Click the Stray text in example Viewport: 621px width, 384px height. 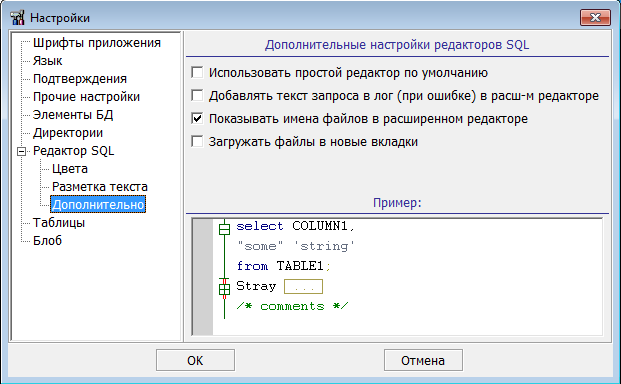(256, 286)
